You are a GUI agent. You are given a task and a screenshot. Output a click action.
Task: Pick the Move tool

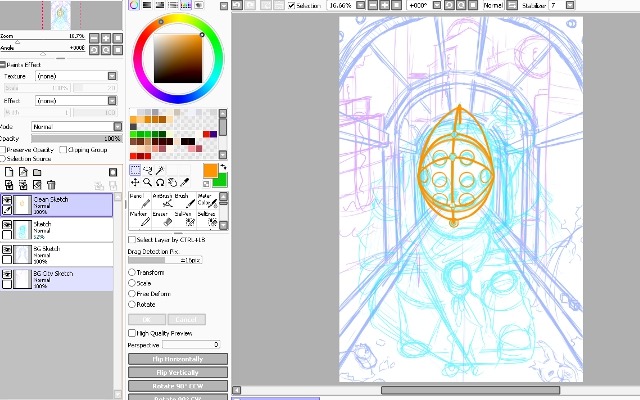pyautogui.click(x=136, y=182)
